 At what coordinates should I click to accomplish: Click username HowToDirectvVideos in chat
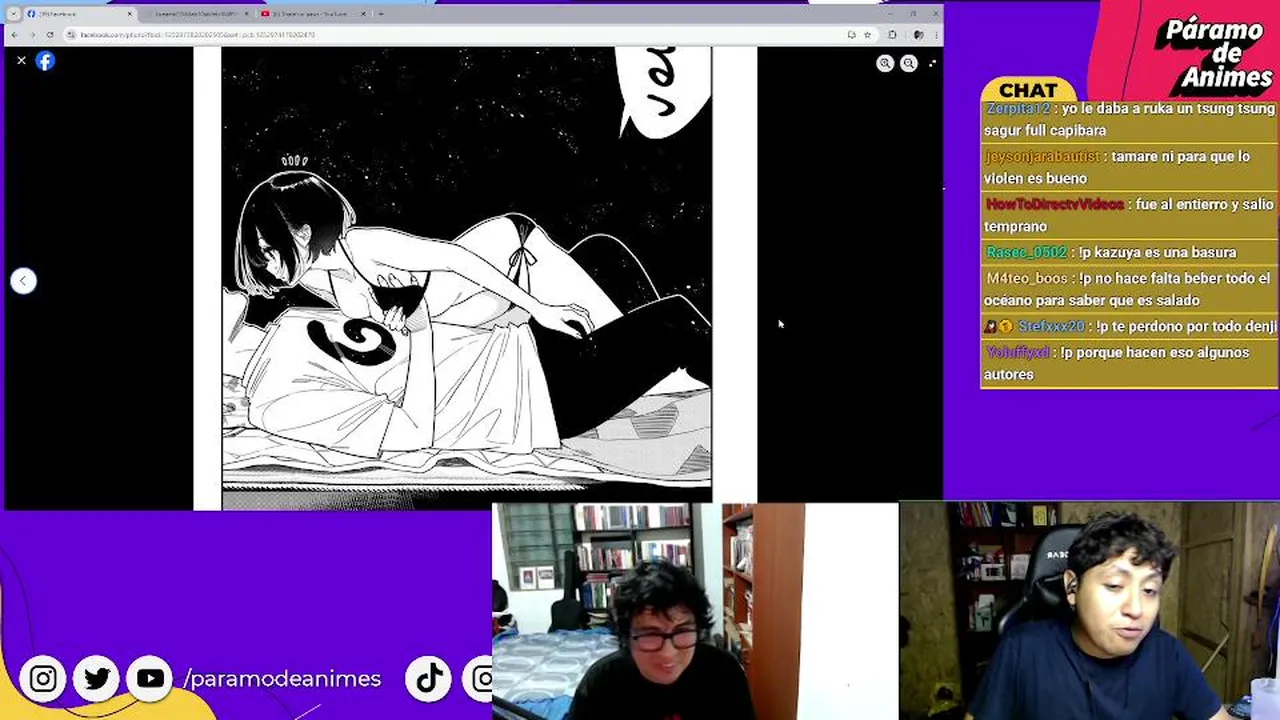point(1055,204)
